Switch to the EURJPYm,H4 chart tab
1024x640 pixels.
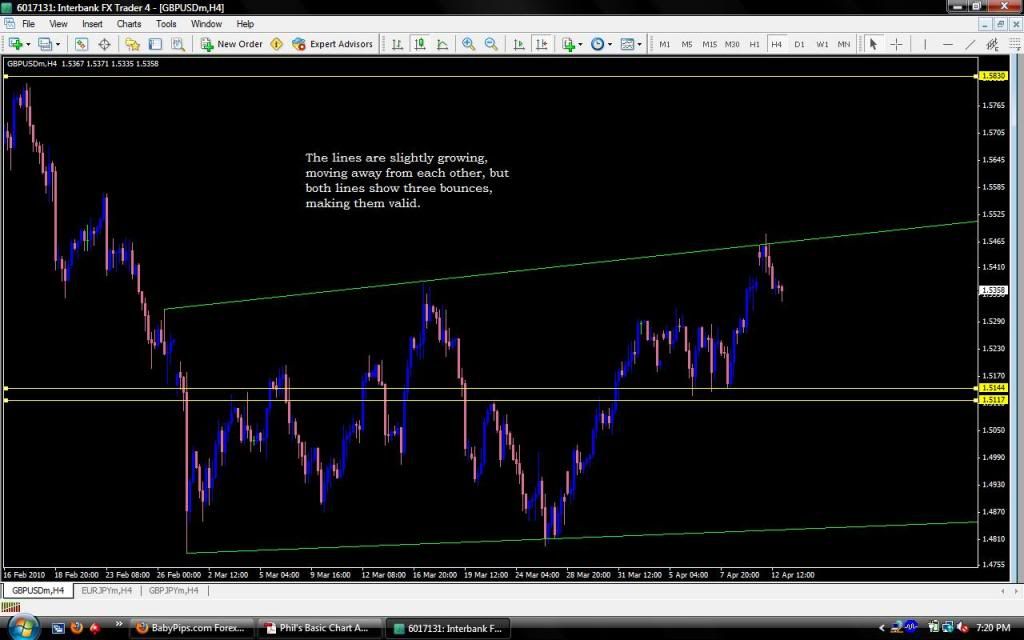pyautogui.click(x=106, y=590)
